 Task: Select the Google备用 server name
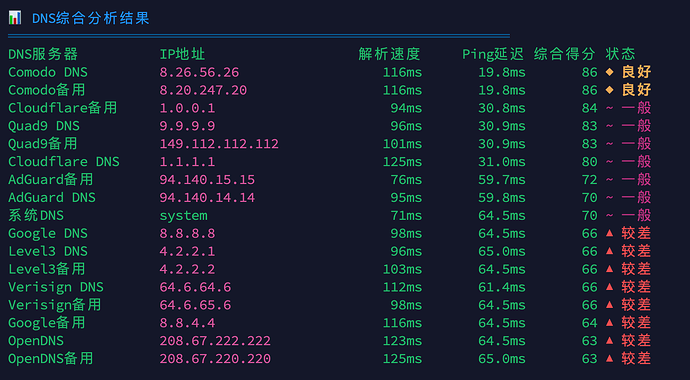pos(47,323)
